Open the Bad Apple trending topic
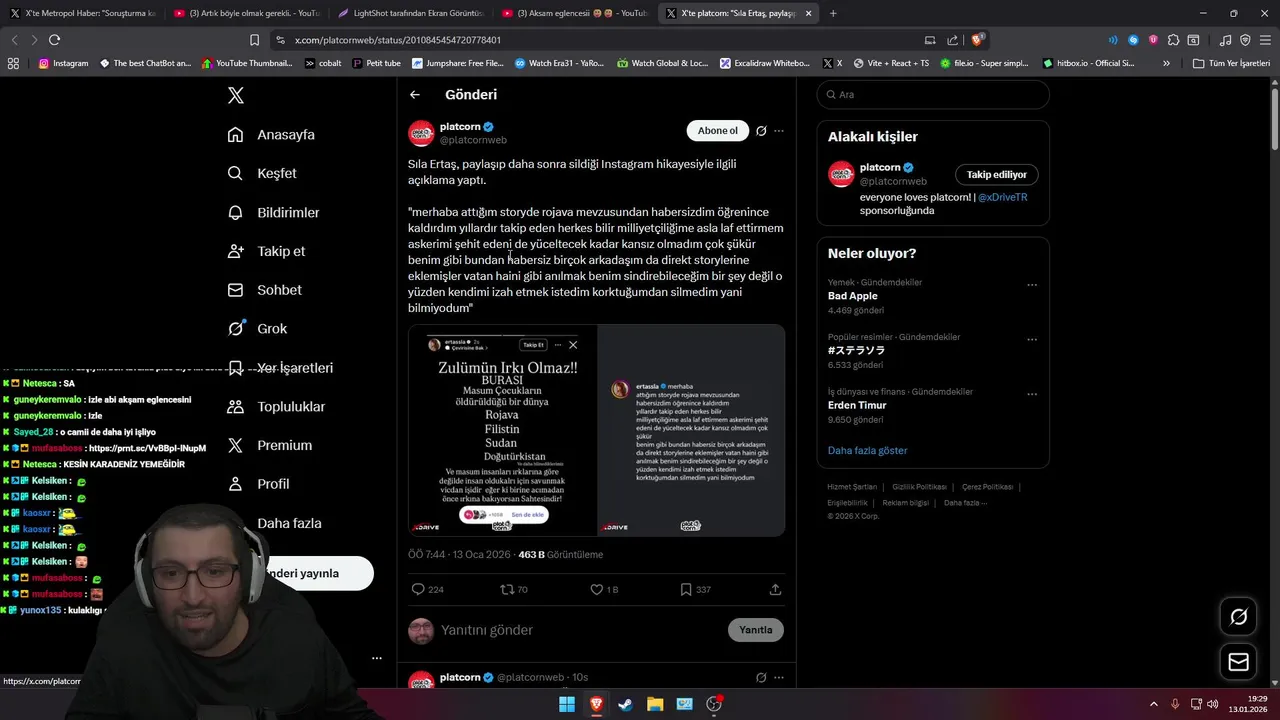Viewport: 1280px width, 720px height. click(x=852, y=296)
